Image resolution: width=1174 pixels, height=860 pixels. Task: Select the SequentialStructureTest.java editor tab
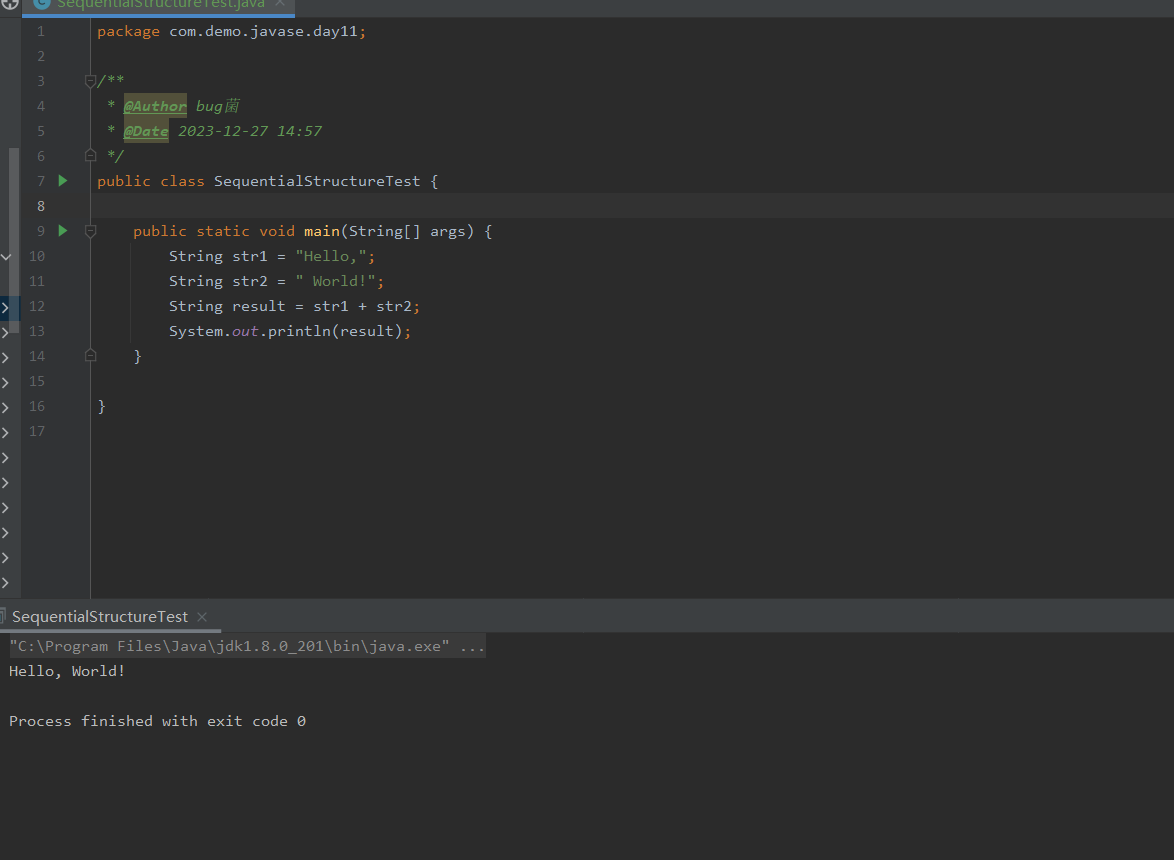pyautogui.click(x=159, y=6)
